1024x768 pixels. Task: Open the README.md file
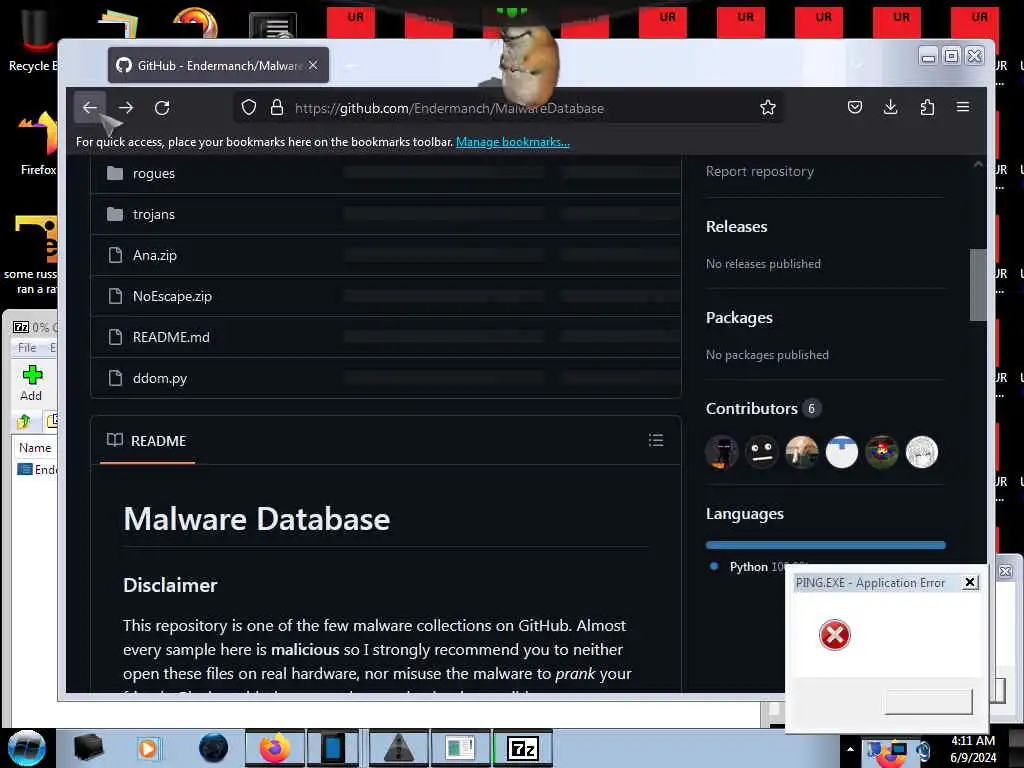coord(171,338)
